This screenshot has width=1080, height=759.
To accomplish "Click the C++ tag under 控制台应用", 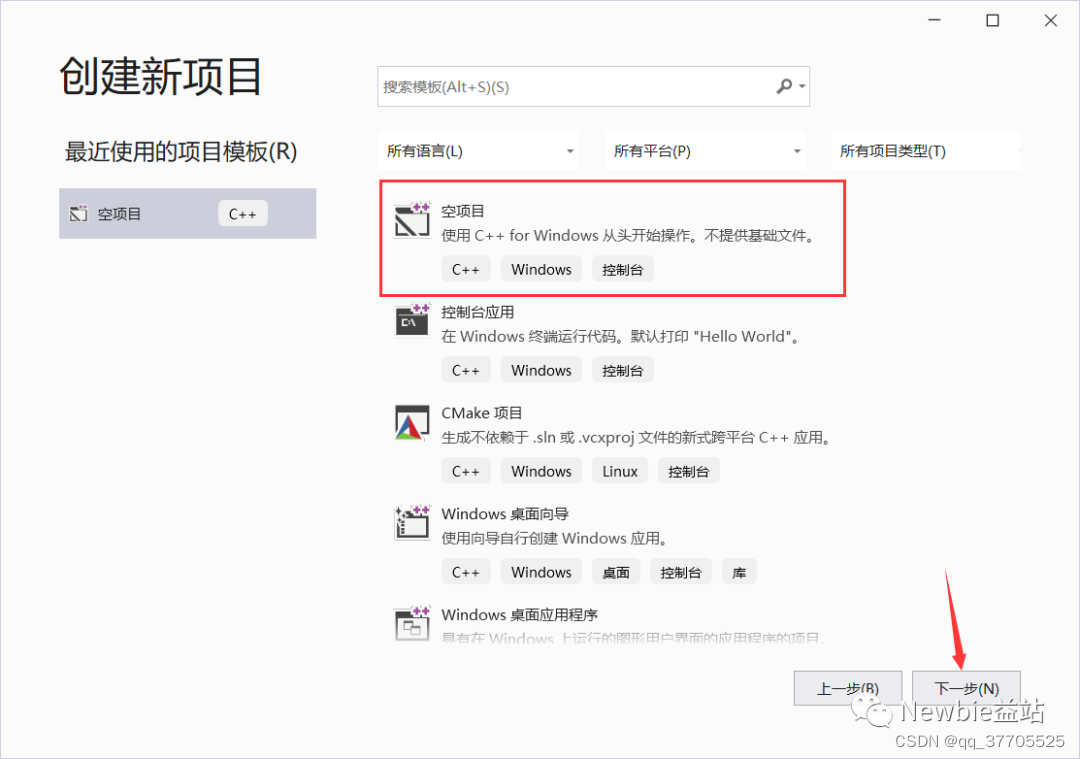I will (x=466, y=371).
